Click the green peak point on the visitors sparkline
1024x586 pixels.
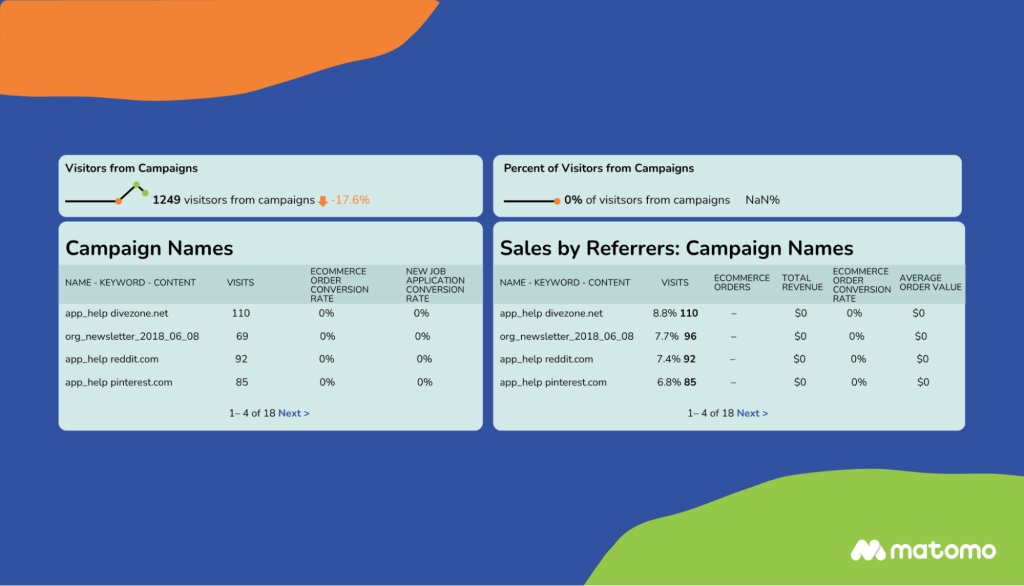(x=136, y=184)
